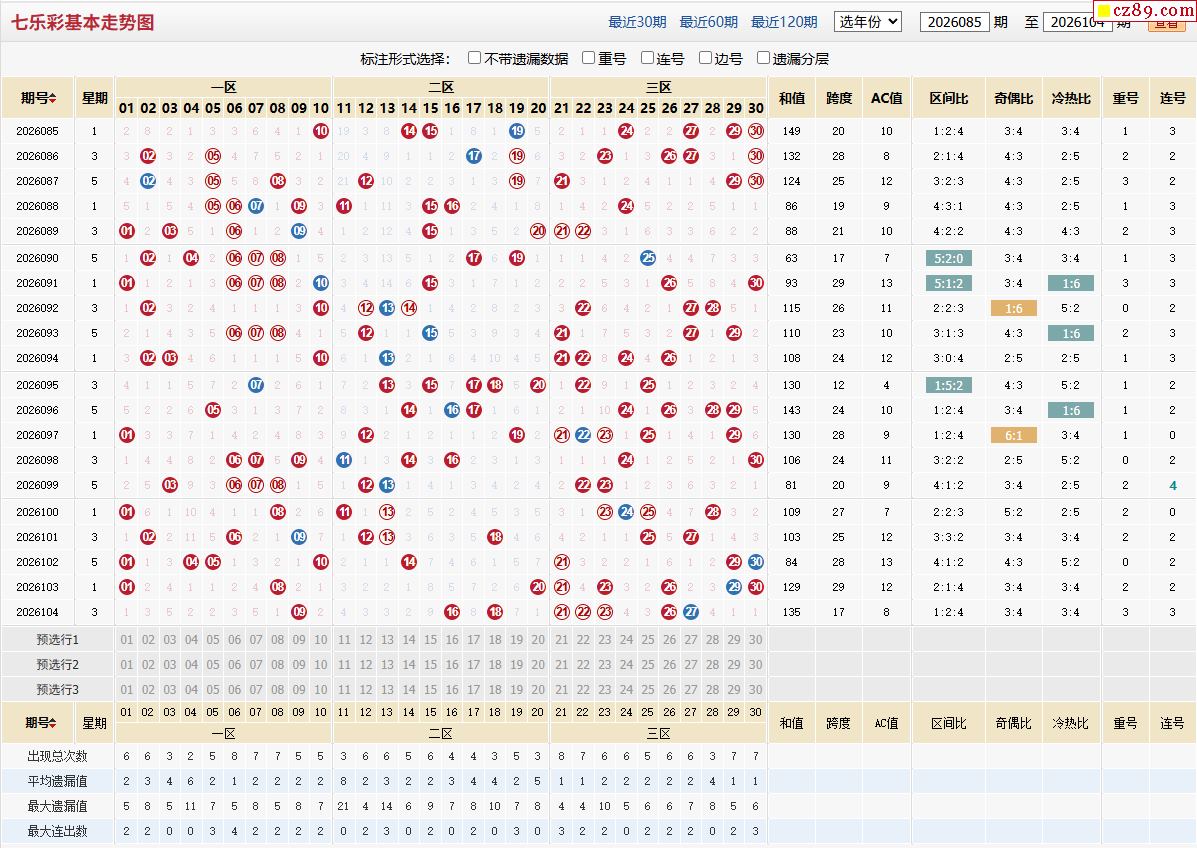The width and height of the screenshot is (1197, 848).
Task: Sort by the bottom 期号 header arrows
Action: click(x=53, y=723)
